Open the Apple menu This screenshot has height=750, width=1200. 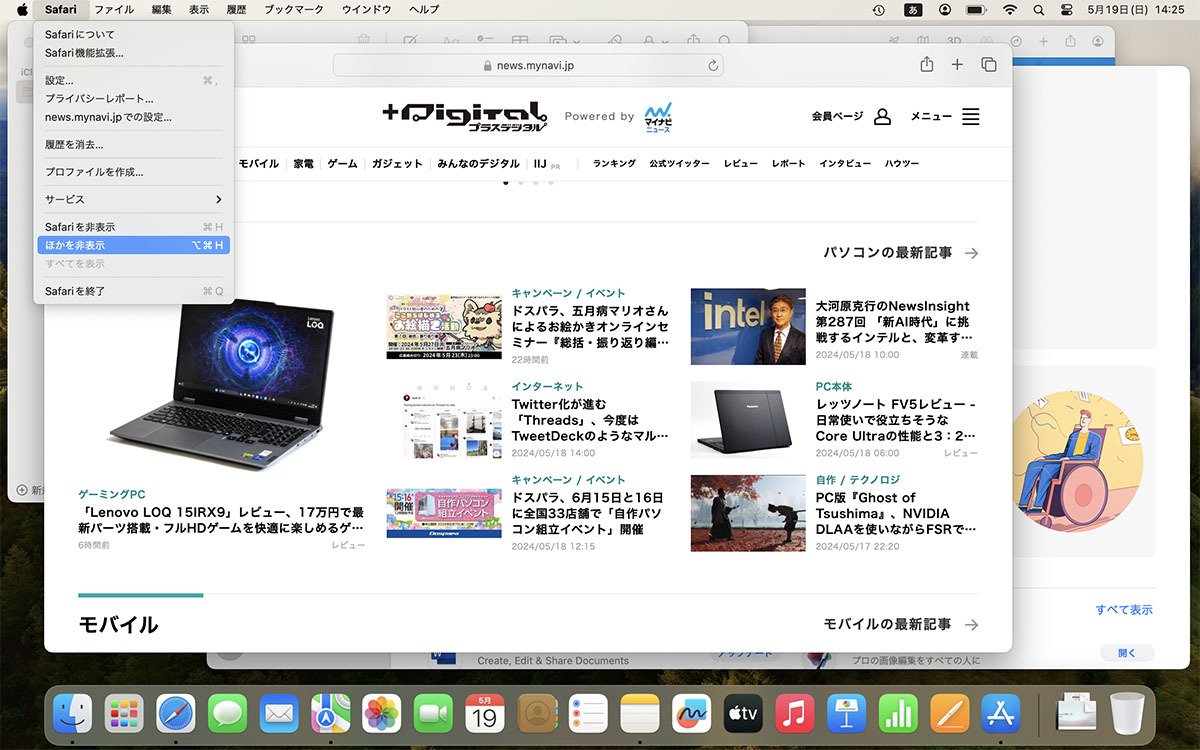point(21,10)
